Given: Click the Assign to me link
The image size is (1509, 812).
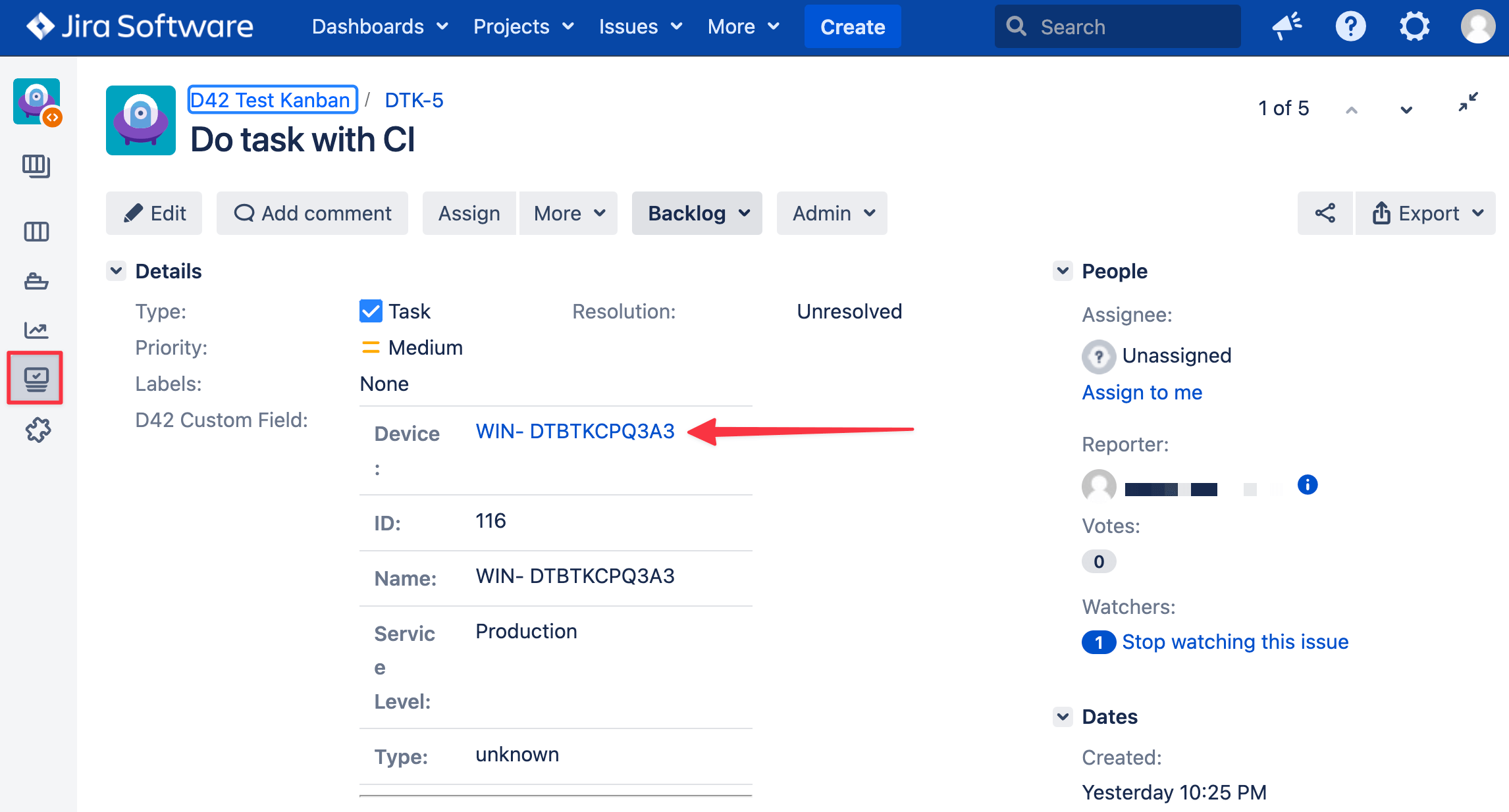Looking at the screenshot, I should click(1142, 392).
